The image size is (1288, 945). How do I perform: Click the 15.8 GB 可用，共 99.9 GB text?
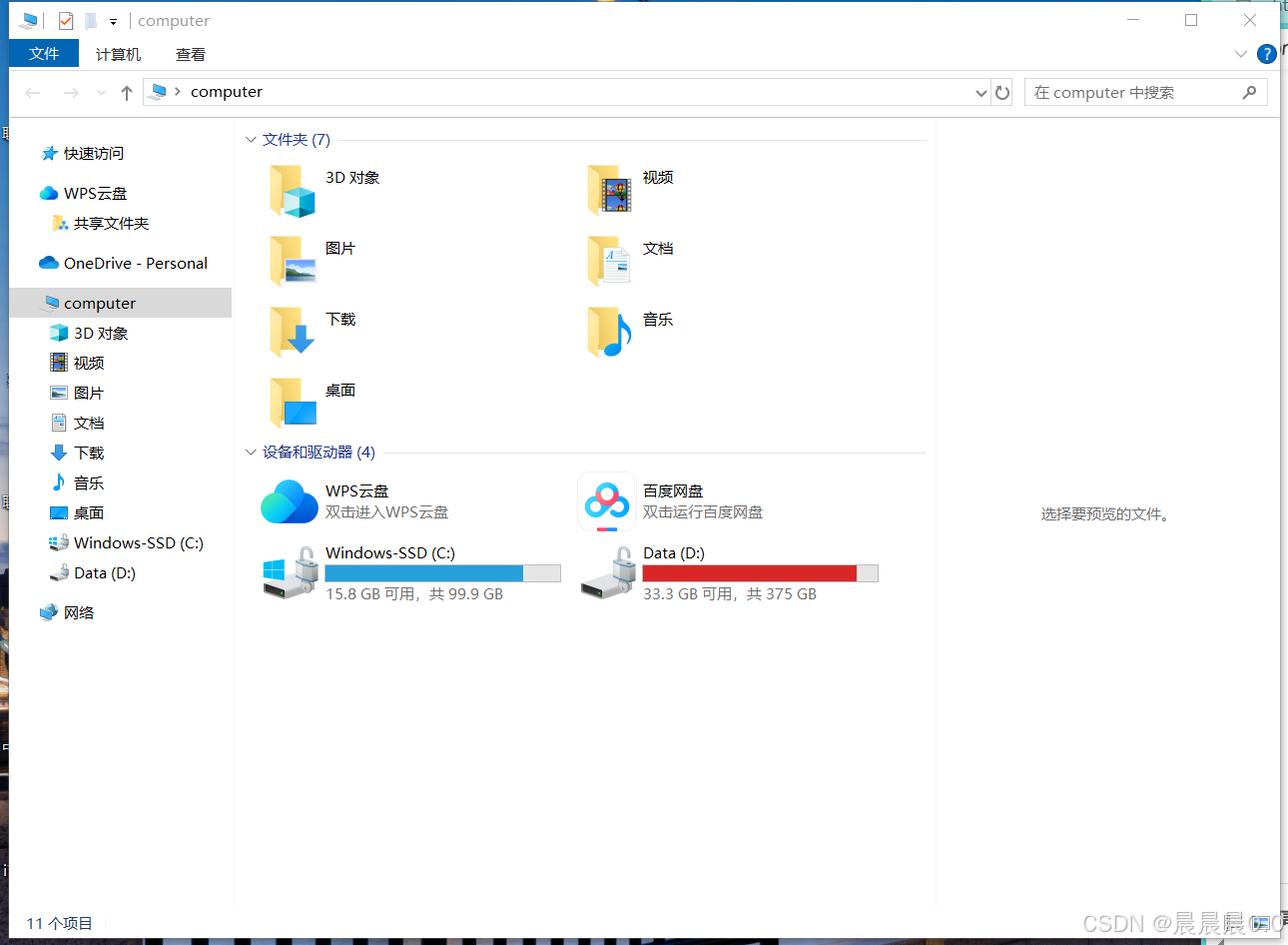coord(414,593)
